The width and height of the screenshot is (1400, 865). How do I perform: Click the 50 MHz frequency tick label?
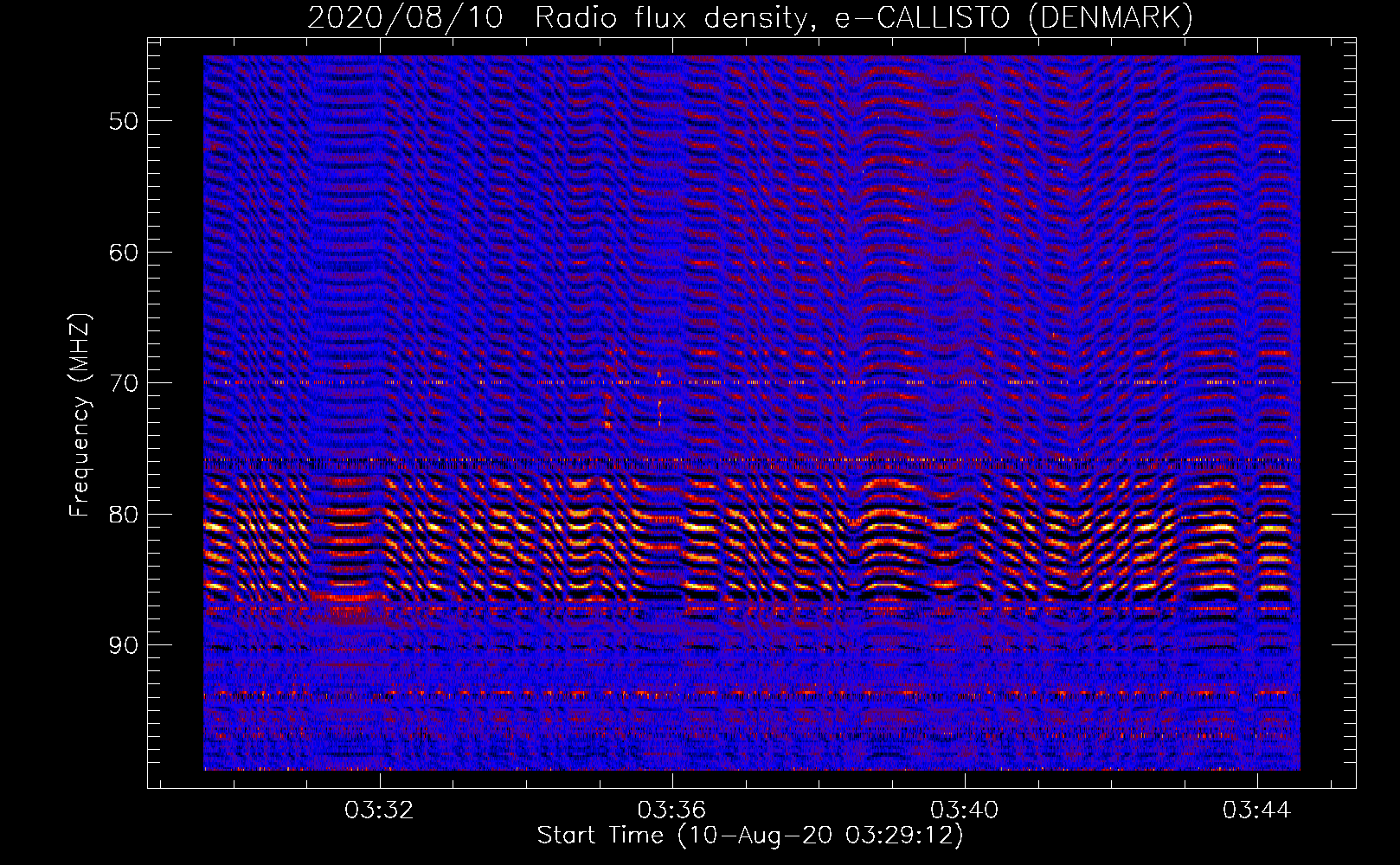click(124, 121)
